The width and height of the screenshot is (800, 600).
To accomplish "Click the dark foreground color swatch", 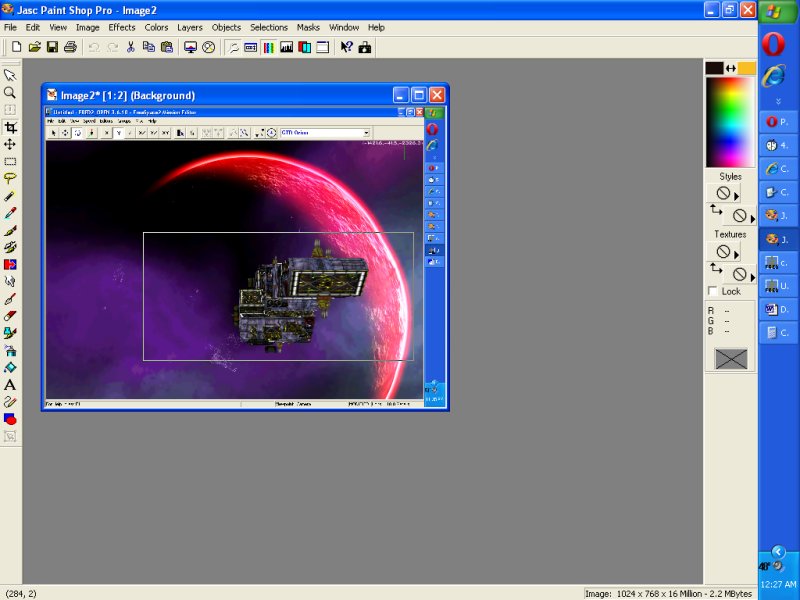I will click(x=714, y=68).
